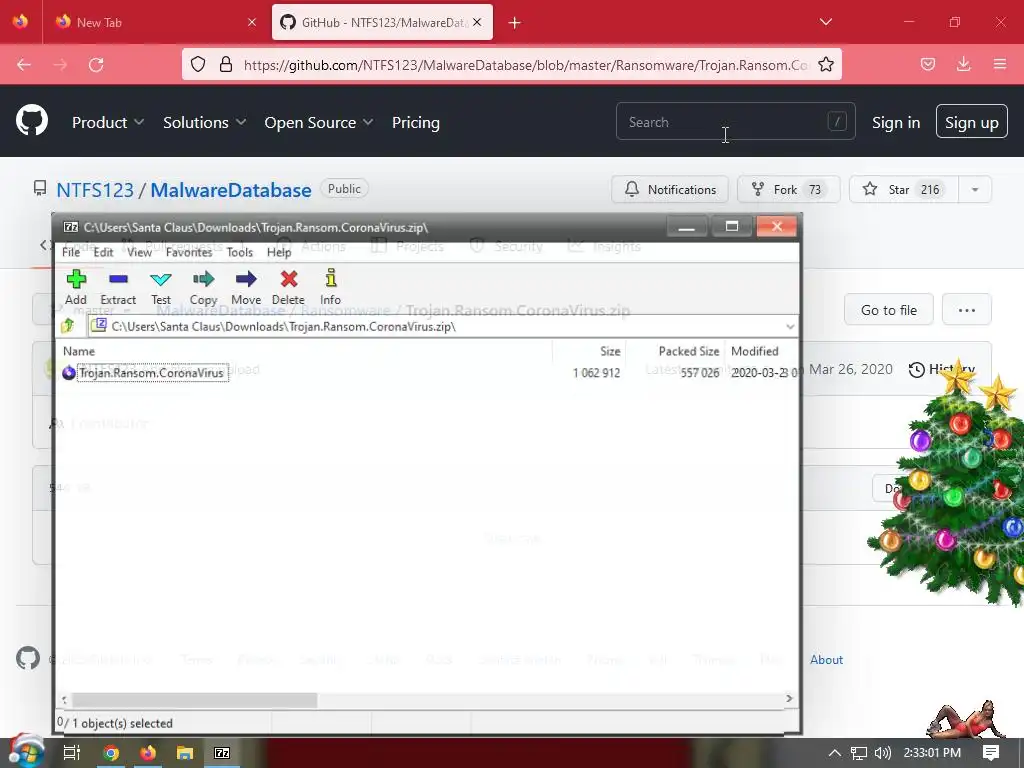Expand the Product dropdown on GitHub
1024x768 pixels.
point(108,122)
